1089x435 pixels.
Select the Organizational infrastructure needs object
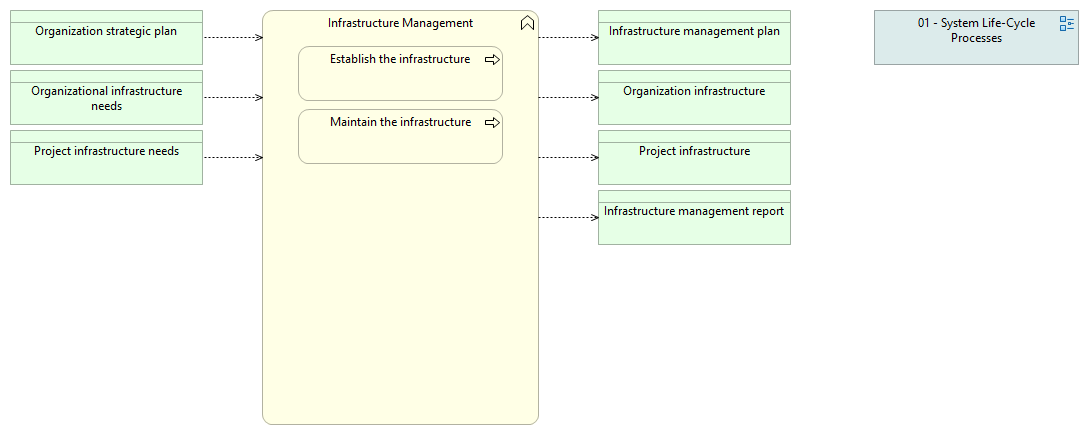click(106, 97)
